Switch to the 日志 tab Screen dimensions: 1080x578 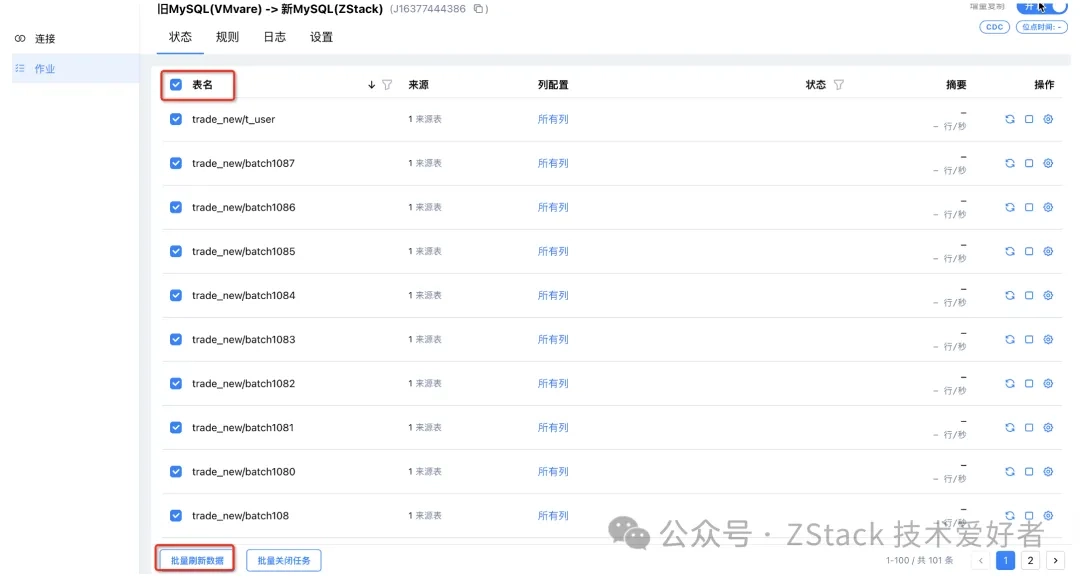click(x=274, y=37)
